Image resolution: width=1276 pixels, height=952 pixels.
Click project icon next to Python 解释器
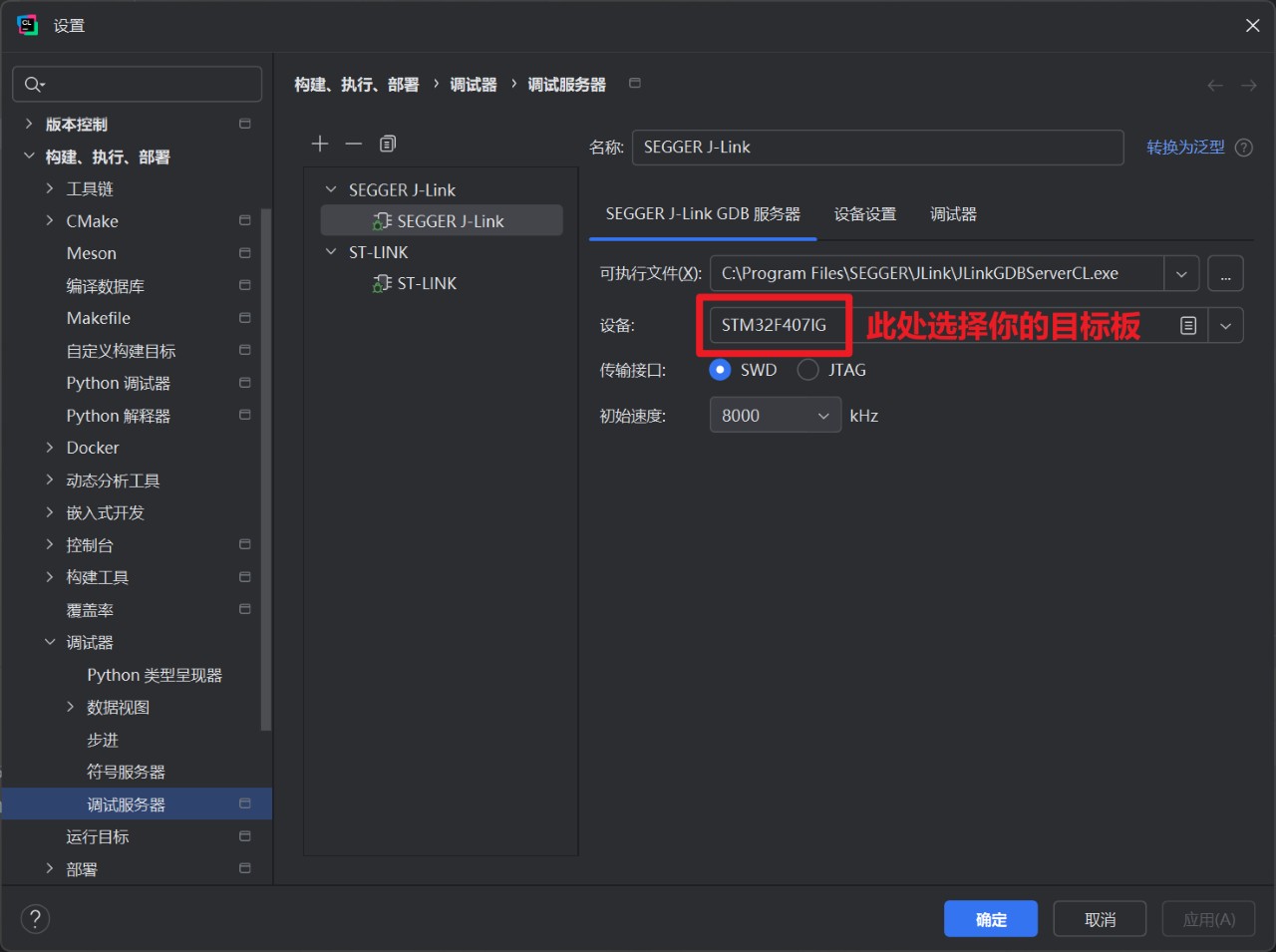point(245,415)
